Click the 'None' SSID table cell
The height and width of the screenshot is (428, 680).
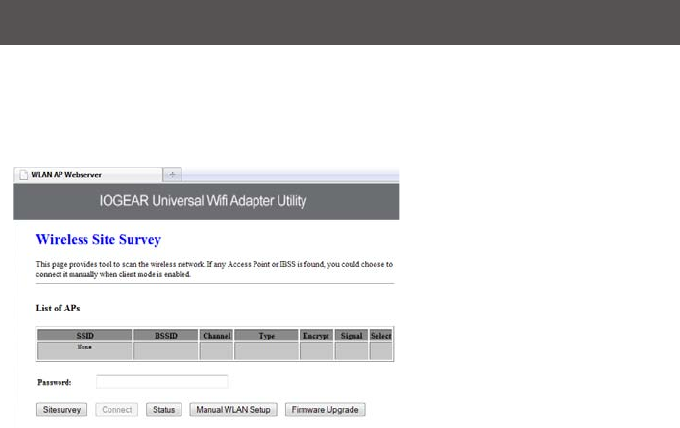click(85, 351)
